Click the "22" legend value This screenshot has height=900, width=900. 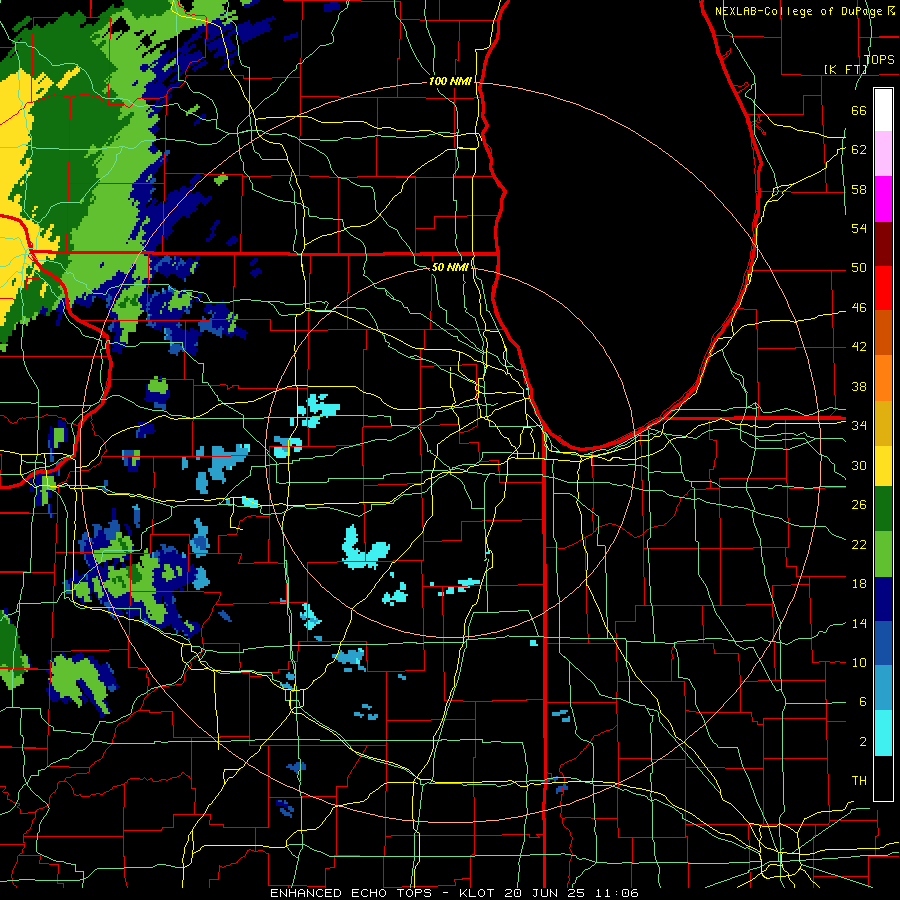[859, 544]
